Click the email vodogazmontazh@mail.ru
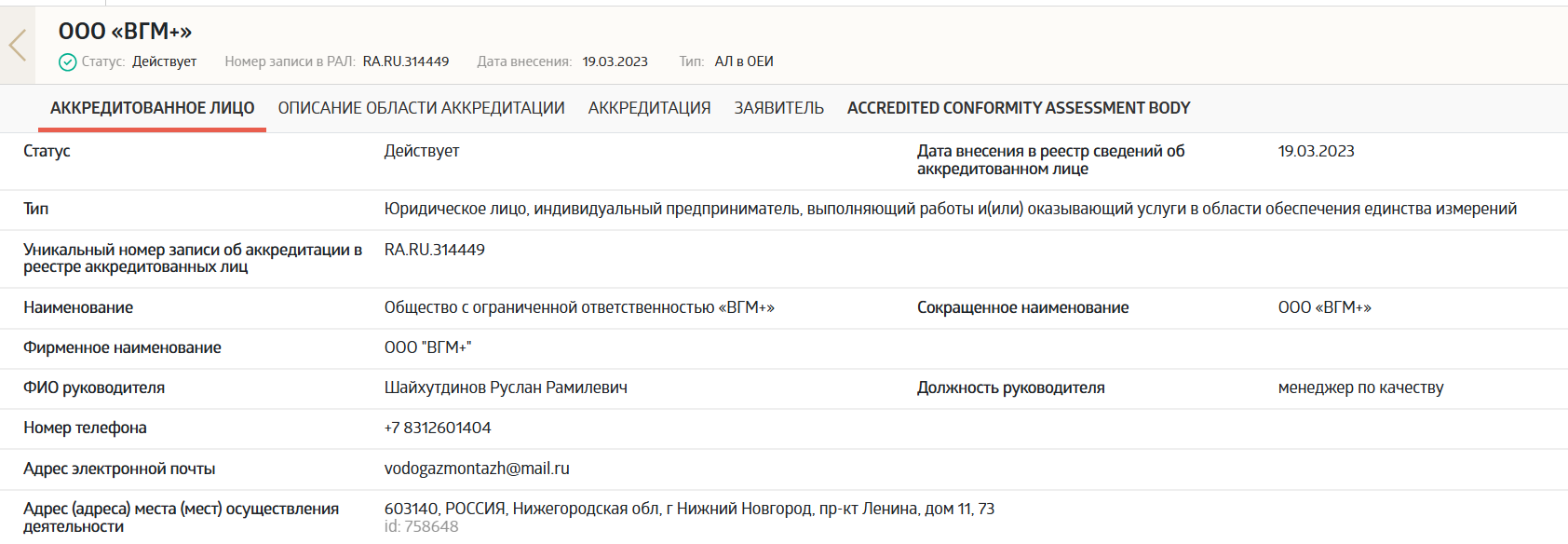Viewport: 1568px width, 544px height. click(x=476, y=469)
